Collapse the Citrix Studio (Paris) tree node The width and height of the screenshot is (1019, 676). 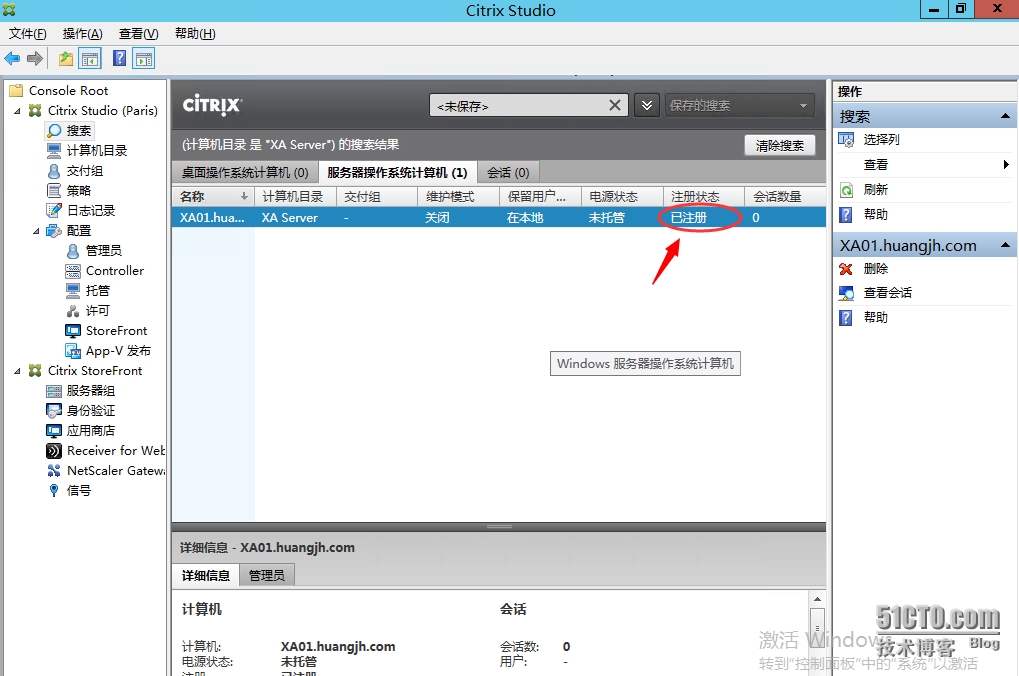(x=18, y=111)
